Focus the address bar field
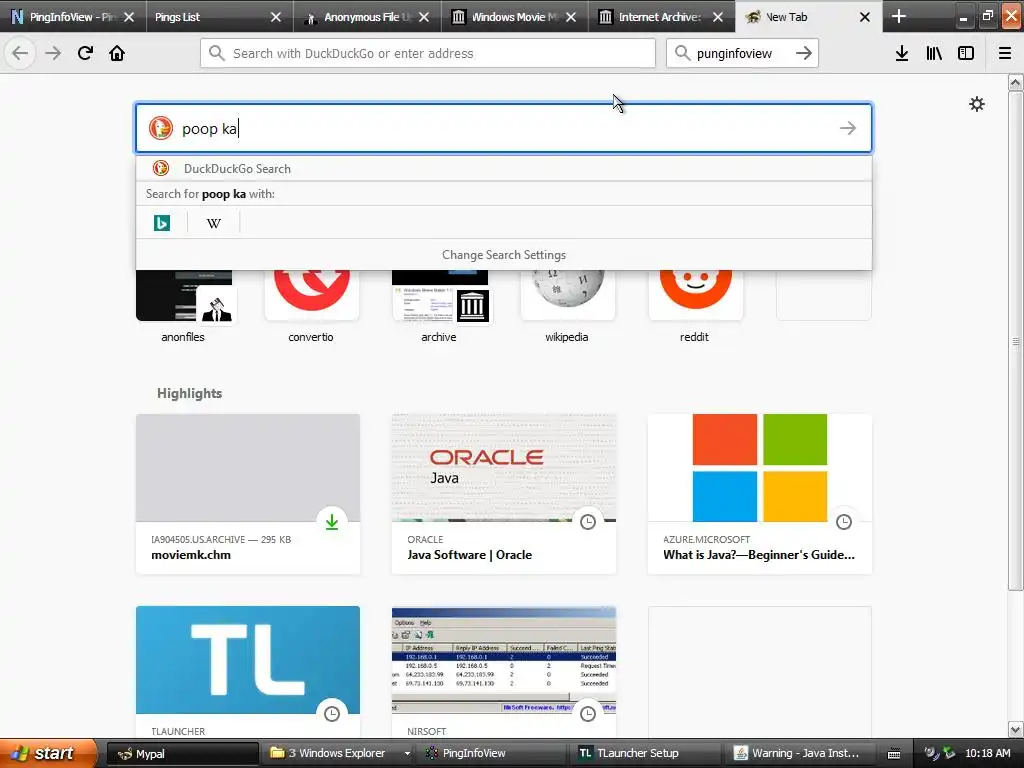The image size is (1024, 768). pos(428,53)
